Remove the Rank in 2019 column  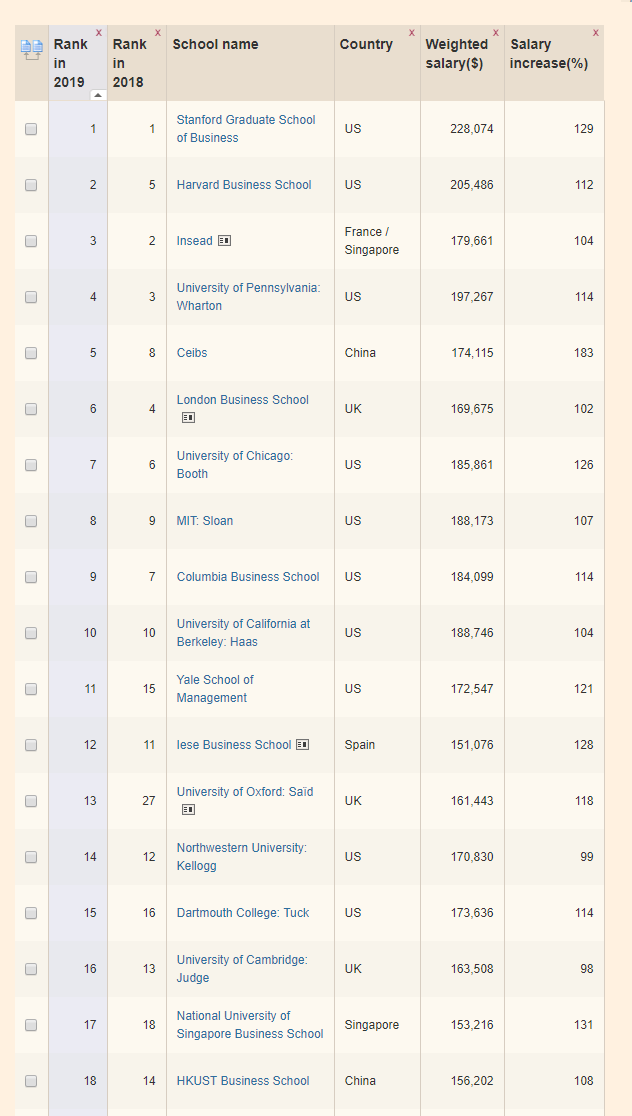click(x=98, y=33)
